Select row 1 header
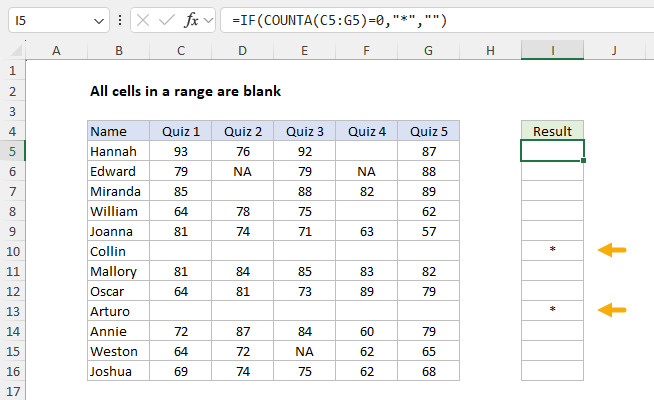 [x=13, y=70]
